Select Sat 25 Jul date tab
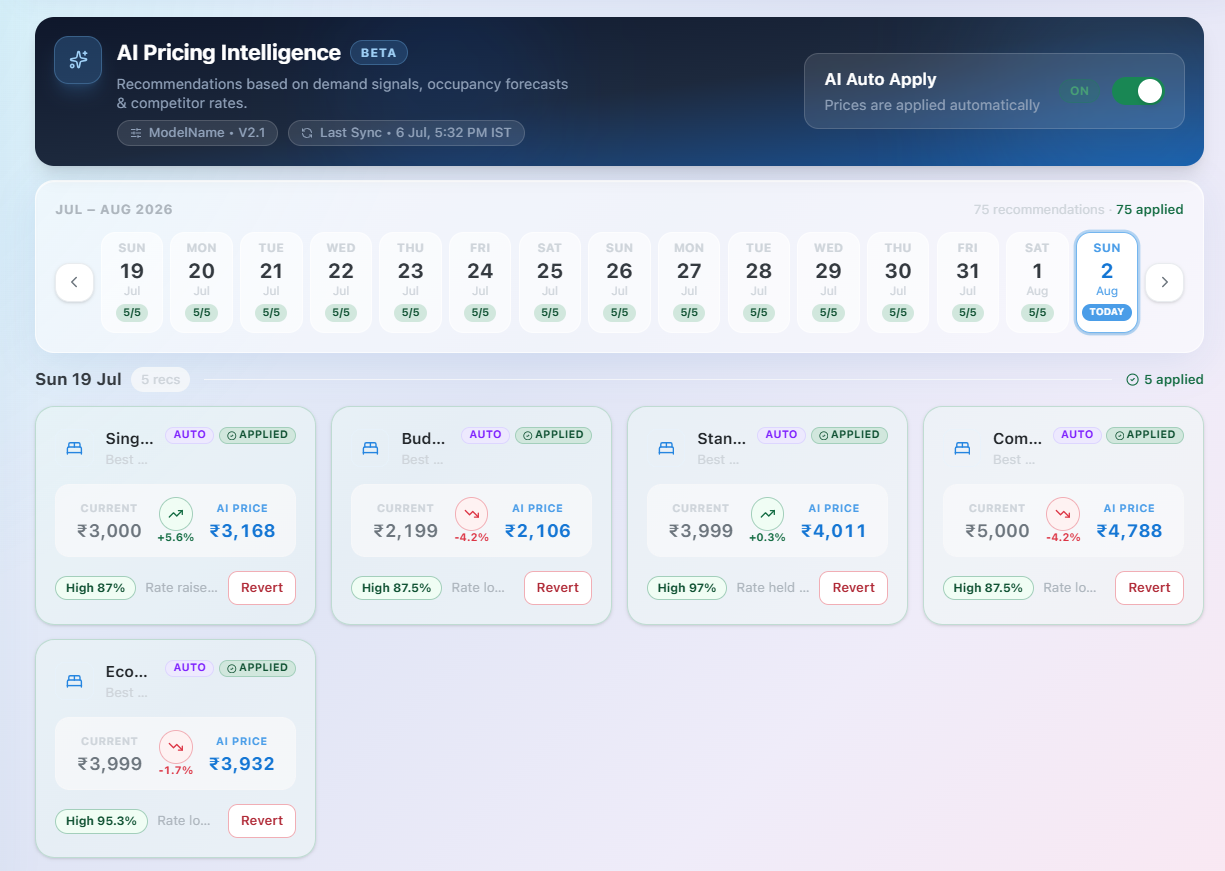The width and height of the screenshot is (1225, 871). [550, 283]
